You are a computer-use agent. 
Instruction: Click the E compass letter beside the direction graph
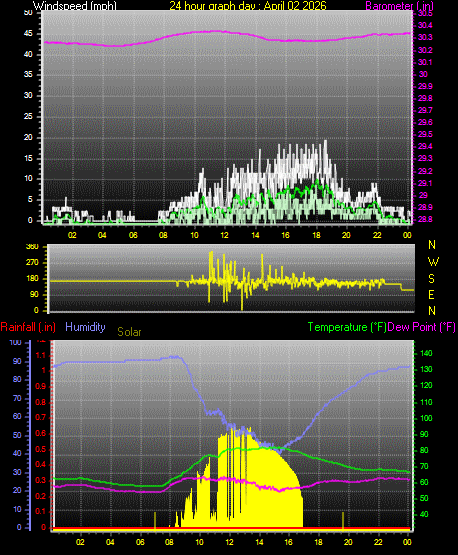431,294
